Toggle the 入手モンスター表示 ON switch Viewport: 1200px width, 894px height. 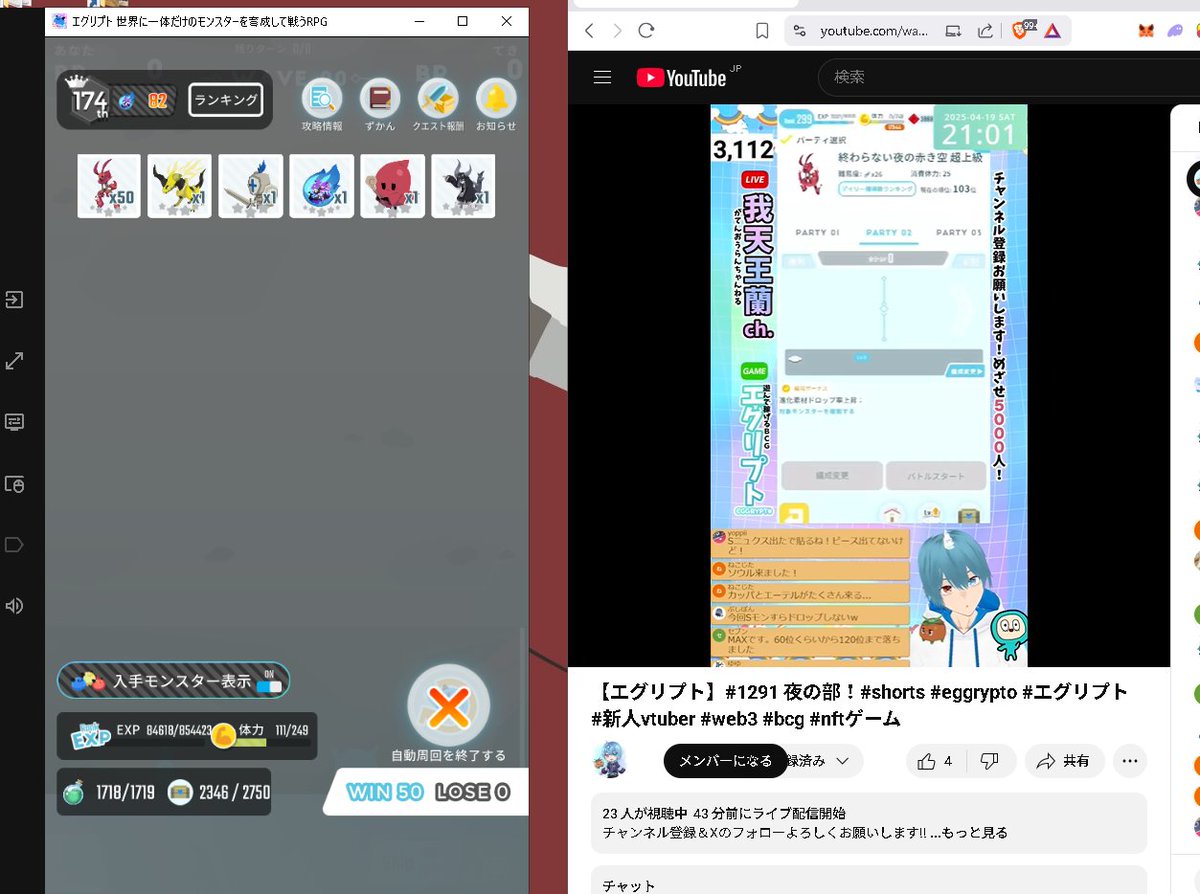pyautogui.click(x=269, y=684)
